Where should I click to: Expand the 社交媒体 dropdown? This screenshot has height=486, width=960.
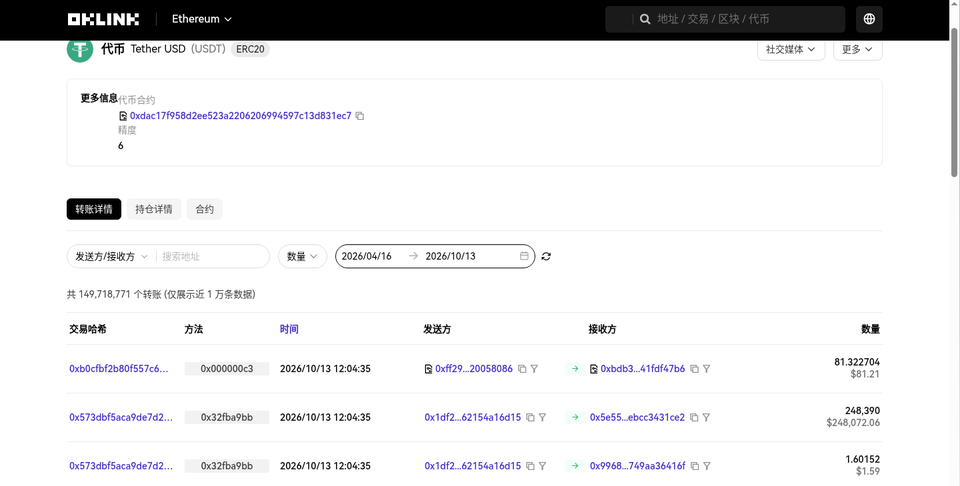pos(791,49)
